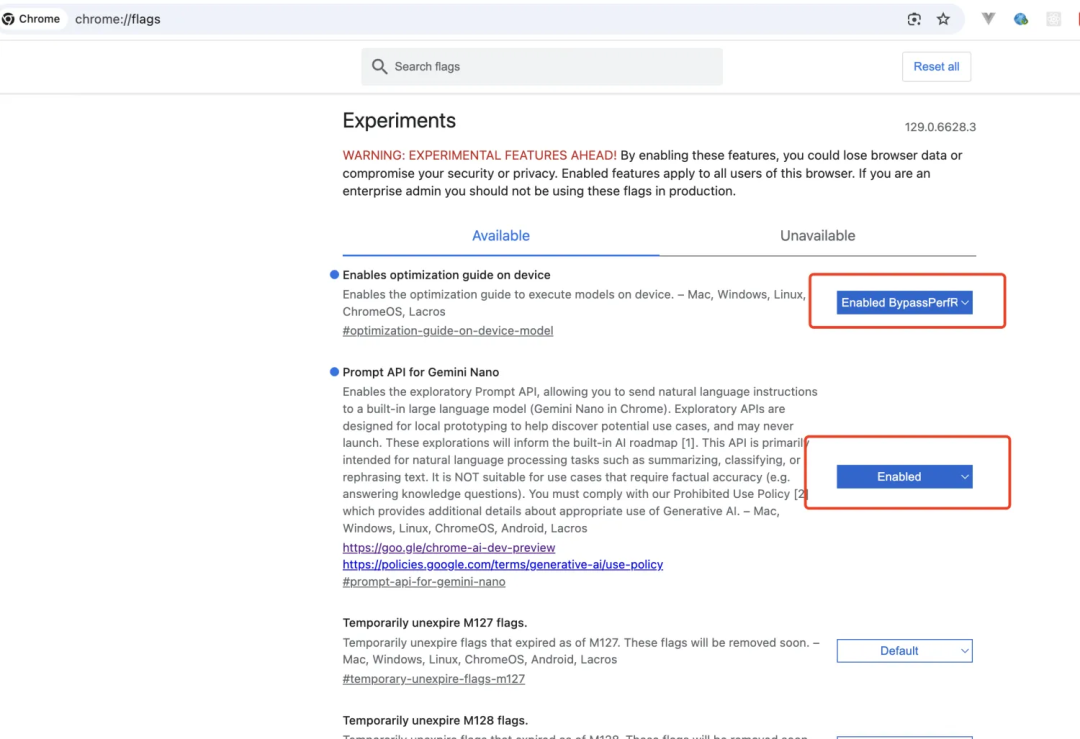Click the #optimization-guide-on-device-model anchor link

tap(447, 331)
